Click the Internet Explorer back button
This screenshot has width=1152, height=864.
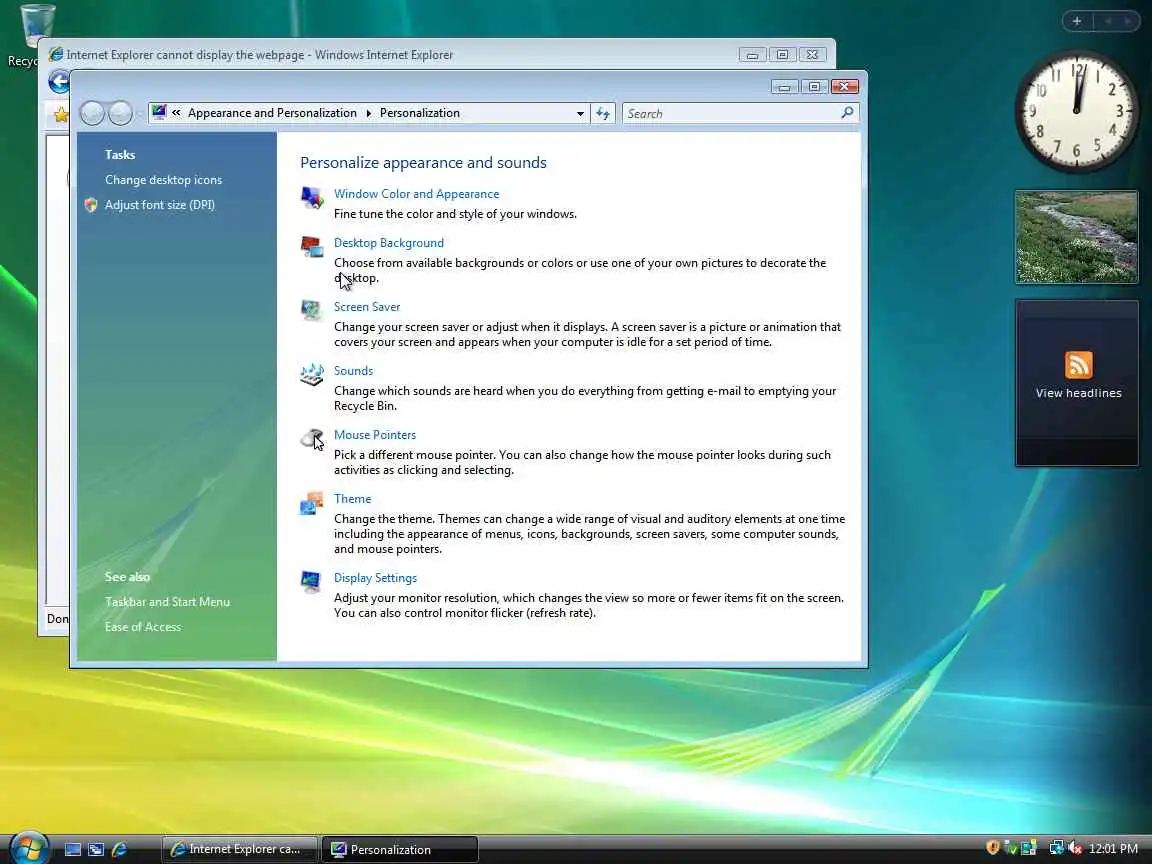click(x=59, y=82)
